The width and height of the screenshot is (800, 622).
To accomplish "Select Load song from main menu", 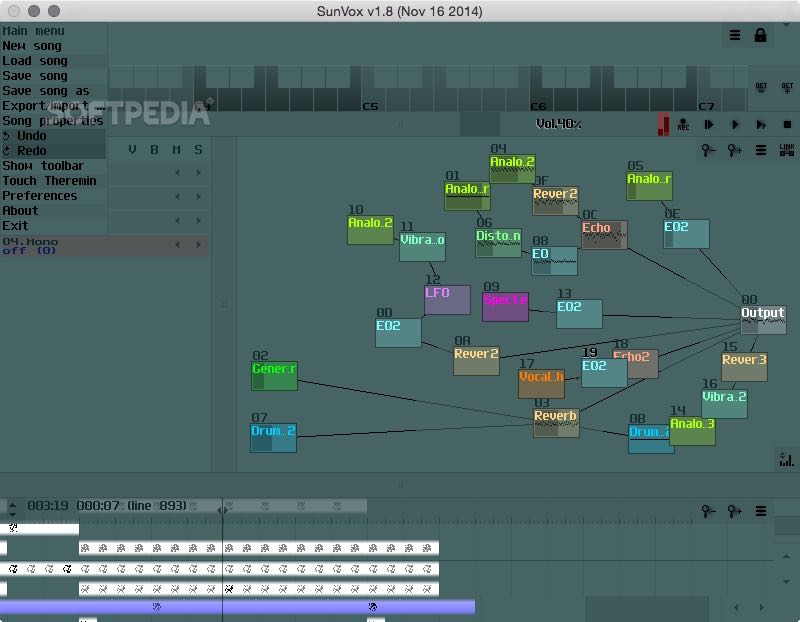I will pyautogui.click(x=53, y=61).
